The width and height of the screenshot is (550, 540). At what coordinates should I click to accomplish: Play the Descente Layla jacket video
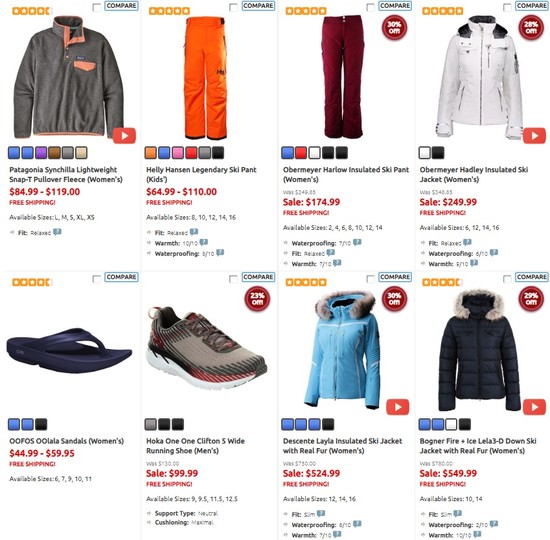397,407
